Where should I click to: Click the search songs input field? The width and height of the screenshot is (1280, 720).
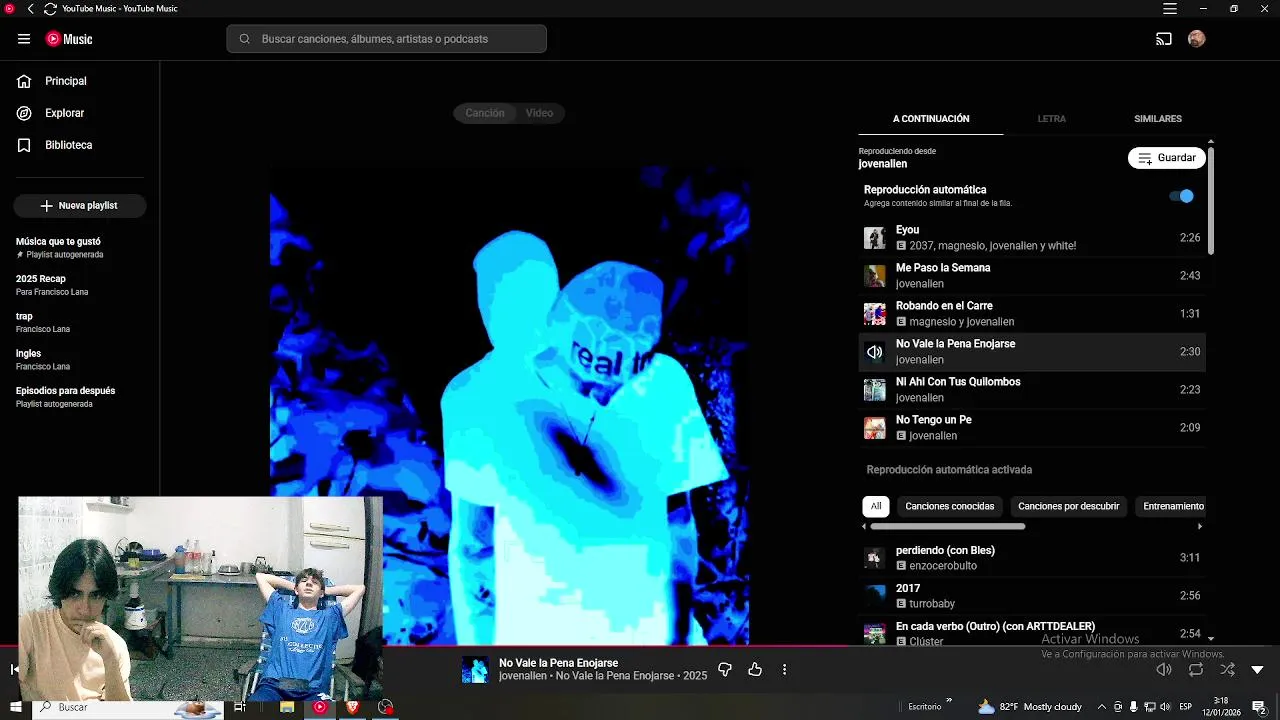[387, 39]
